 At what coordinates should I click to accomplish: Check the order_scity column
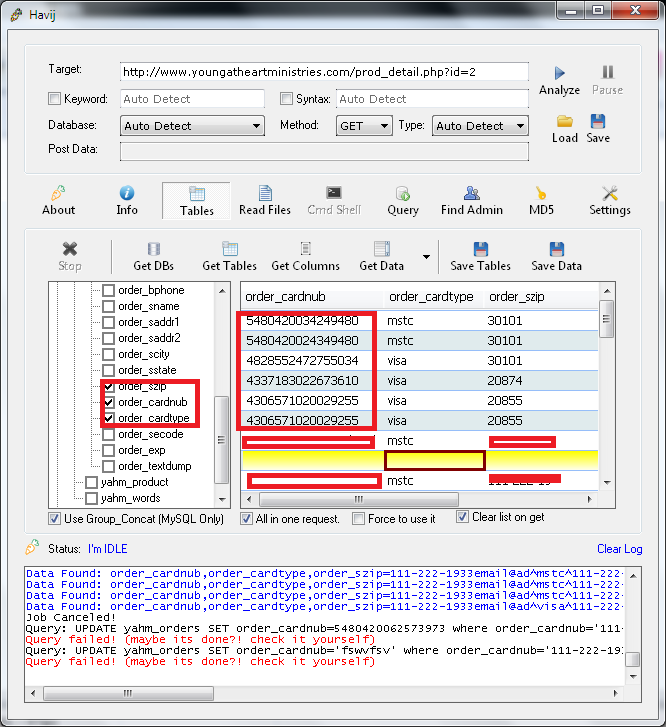pyautogui.click(x=109, y=355)
